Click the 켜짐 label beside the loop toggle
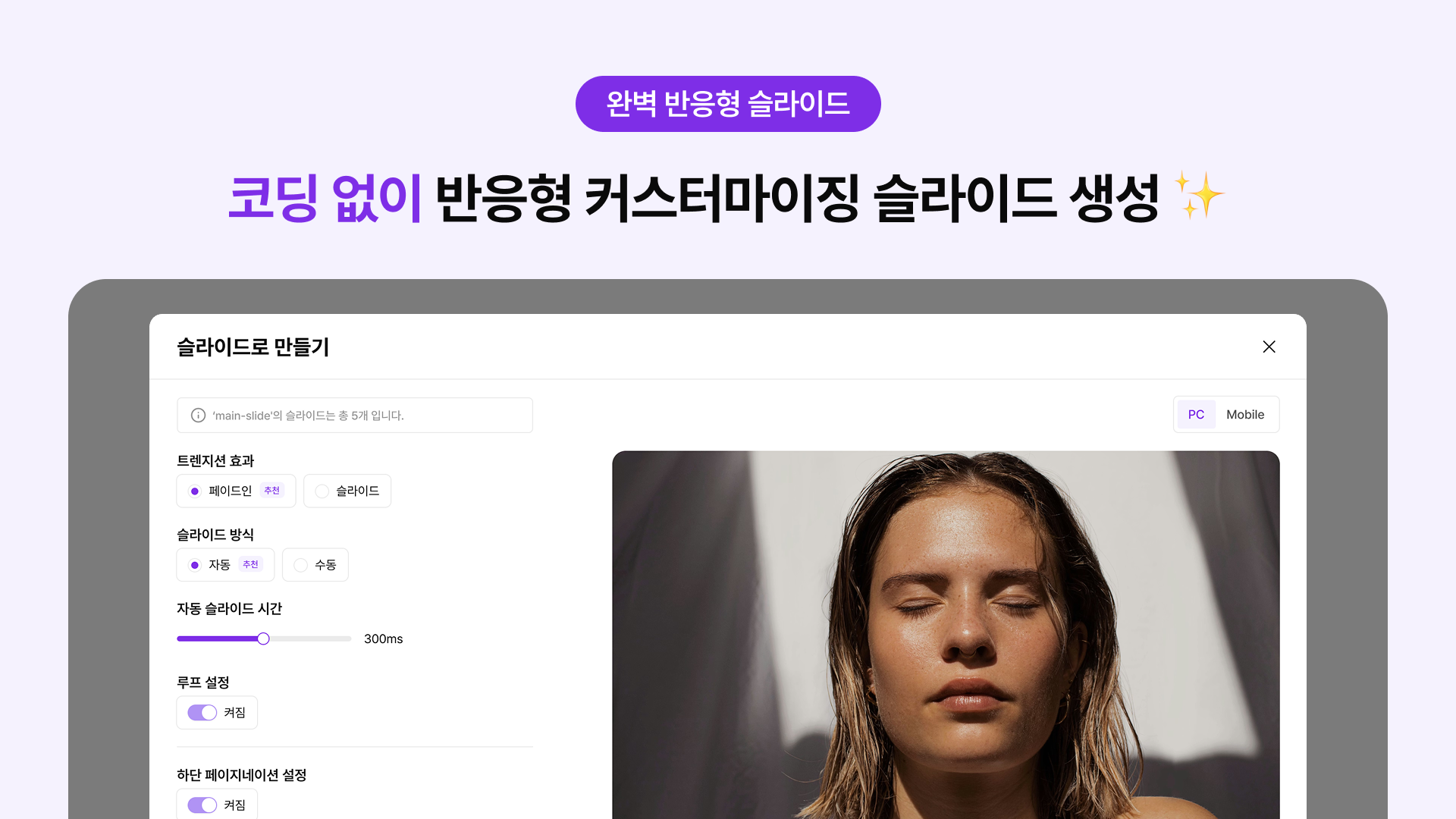This screenshot has height=819, width=1456. (234, 713)
